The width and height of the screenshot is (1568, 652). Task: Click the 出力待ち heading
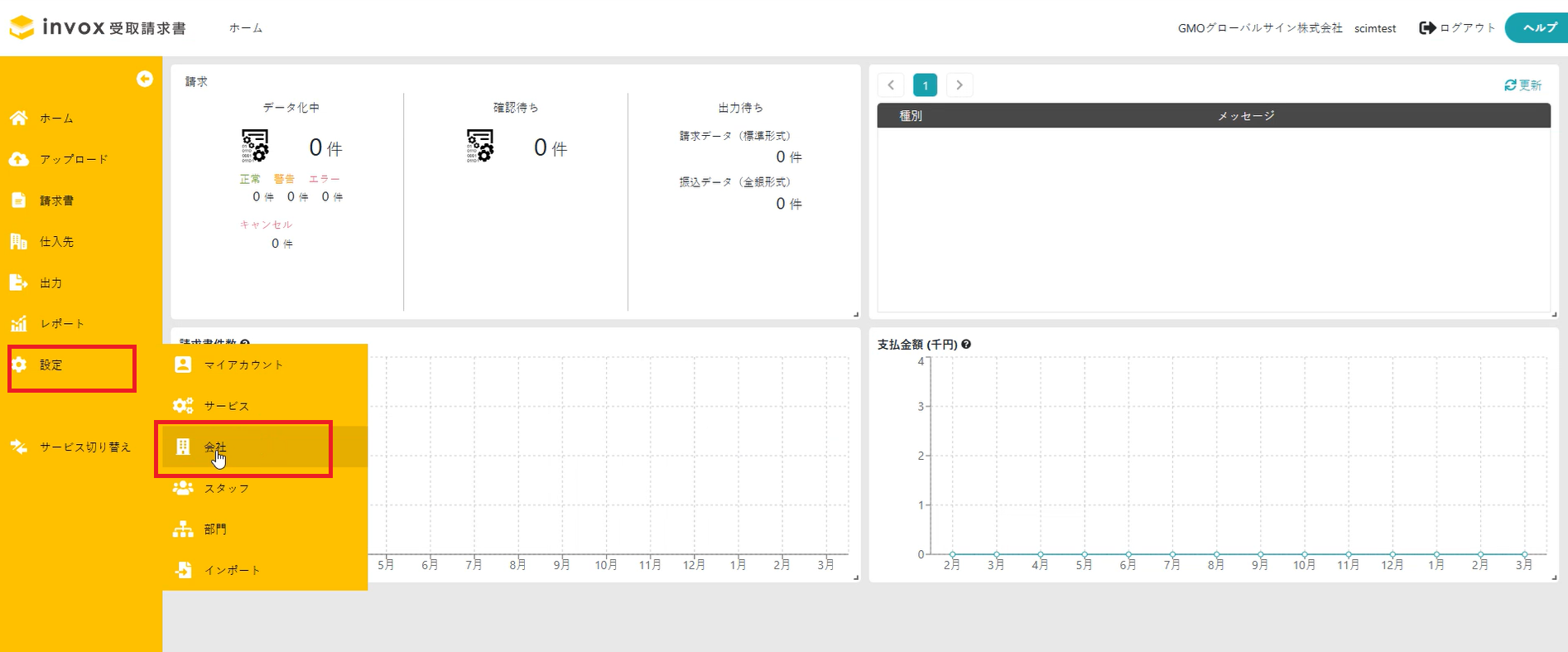(x=741, y=108)
